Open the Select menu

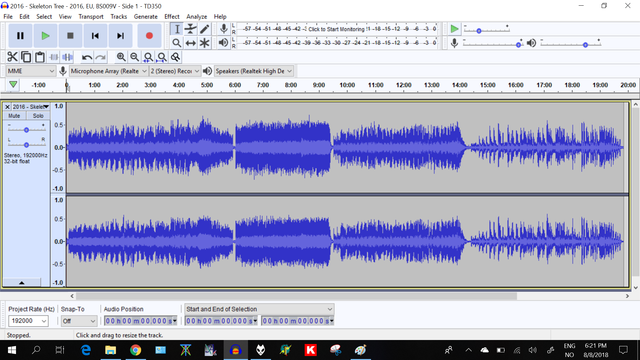(44, 17)
